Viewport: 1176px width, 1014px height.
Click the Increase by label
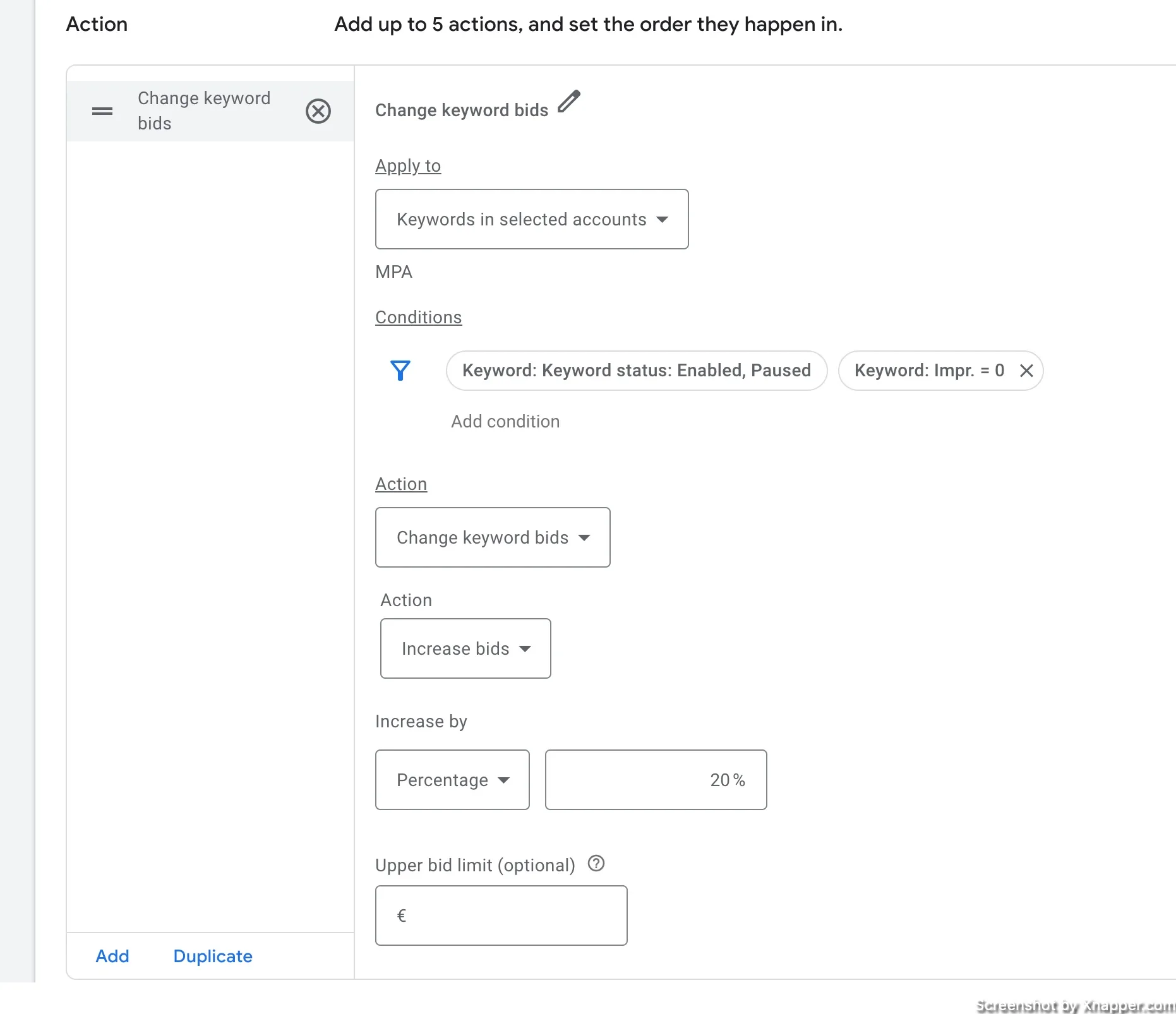coord(421,722)
